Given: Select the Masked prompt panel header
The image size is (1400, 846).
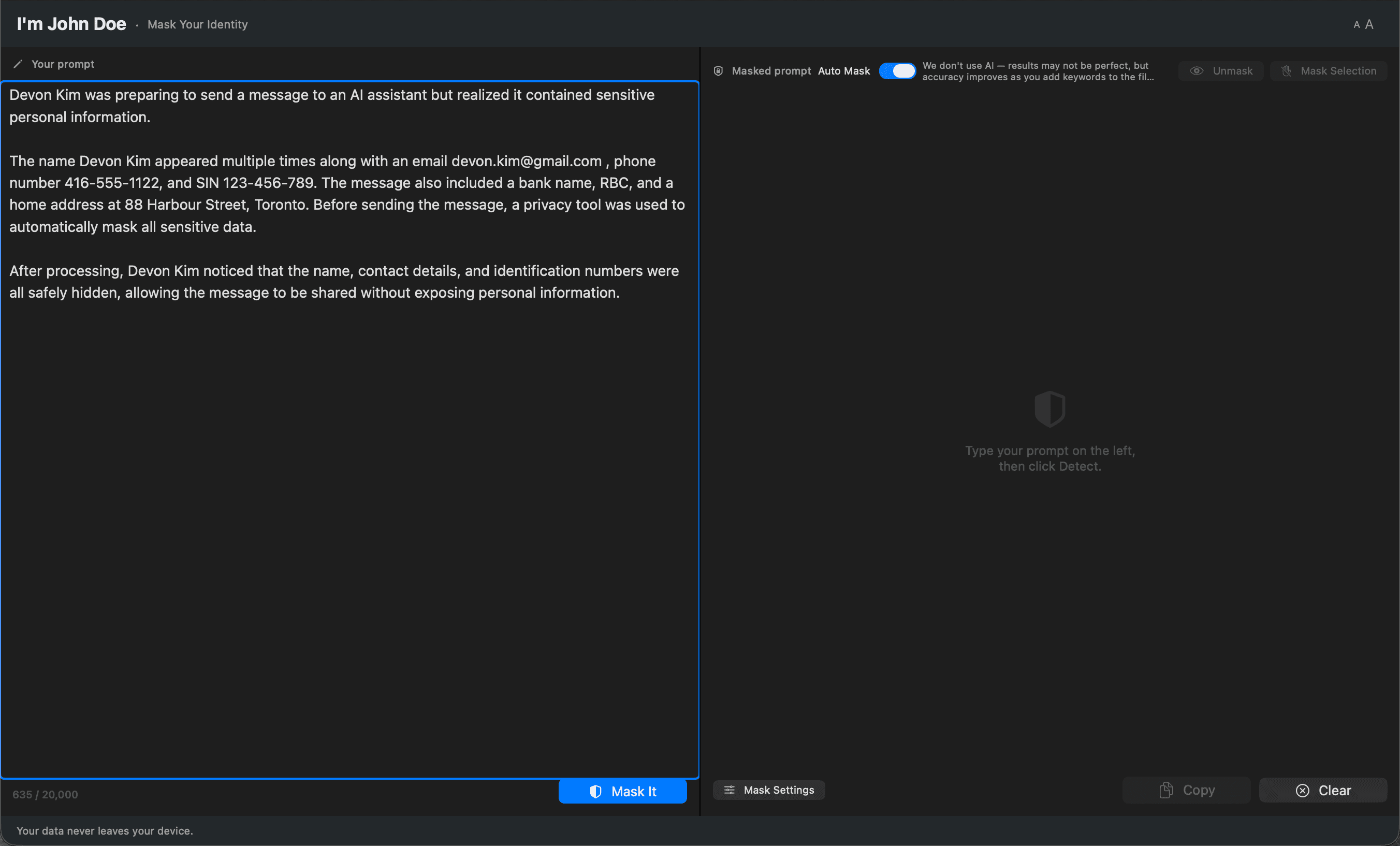Looking at the screenshot, I should (x=771, y=70).
